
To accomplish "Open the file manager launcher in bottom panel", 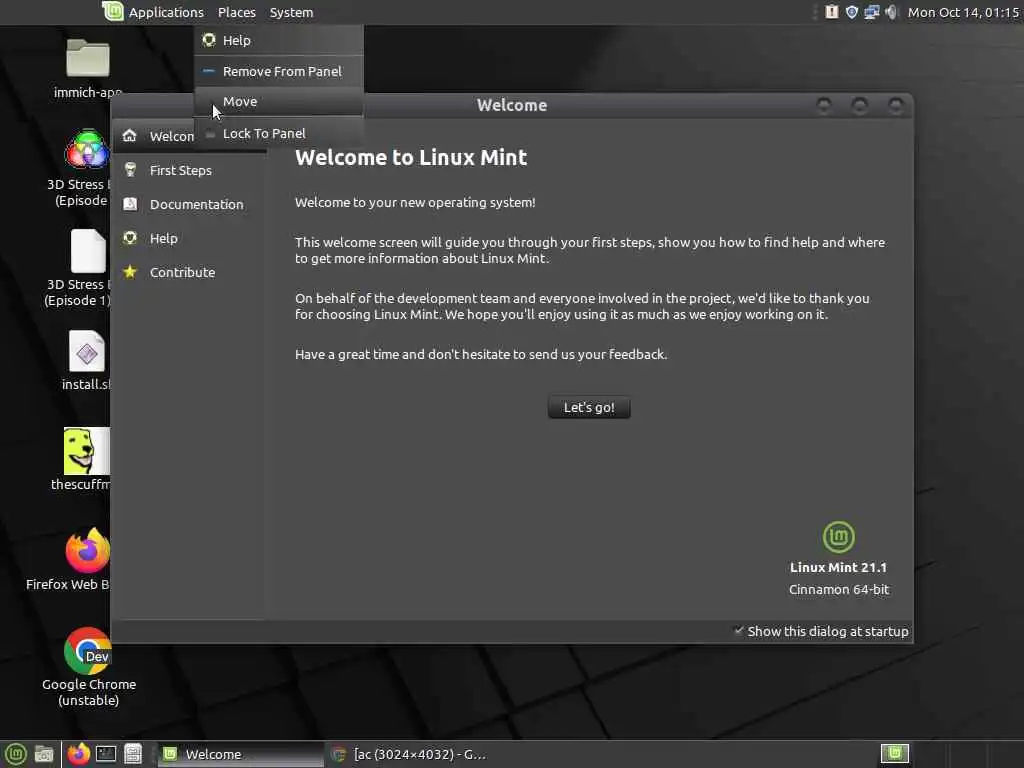I will pyautogui.click(x=133, y=754).
